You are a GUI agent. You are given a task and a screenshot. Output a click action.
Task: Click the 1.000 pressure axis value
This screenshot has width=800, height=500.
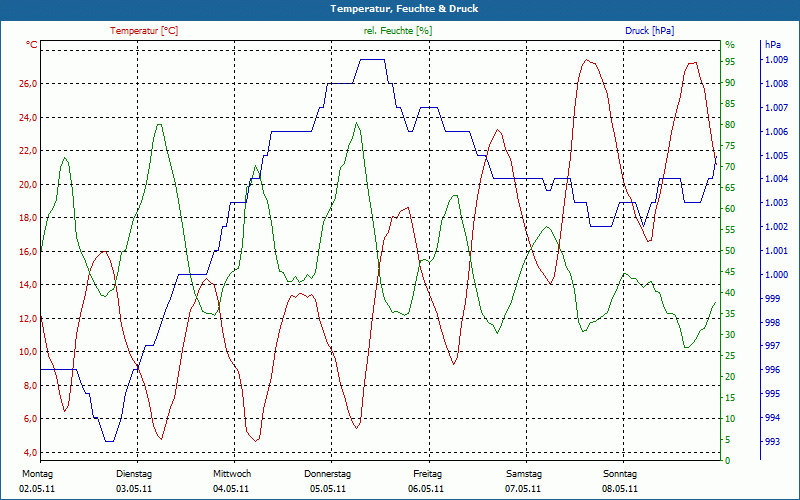pyautogui.click(x=776, y=275)
